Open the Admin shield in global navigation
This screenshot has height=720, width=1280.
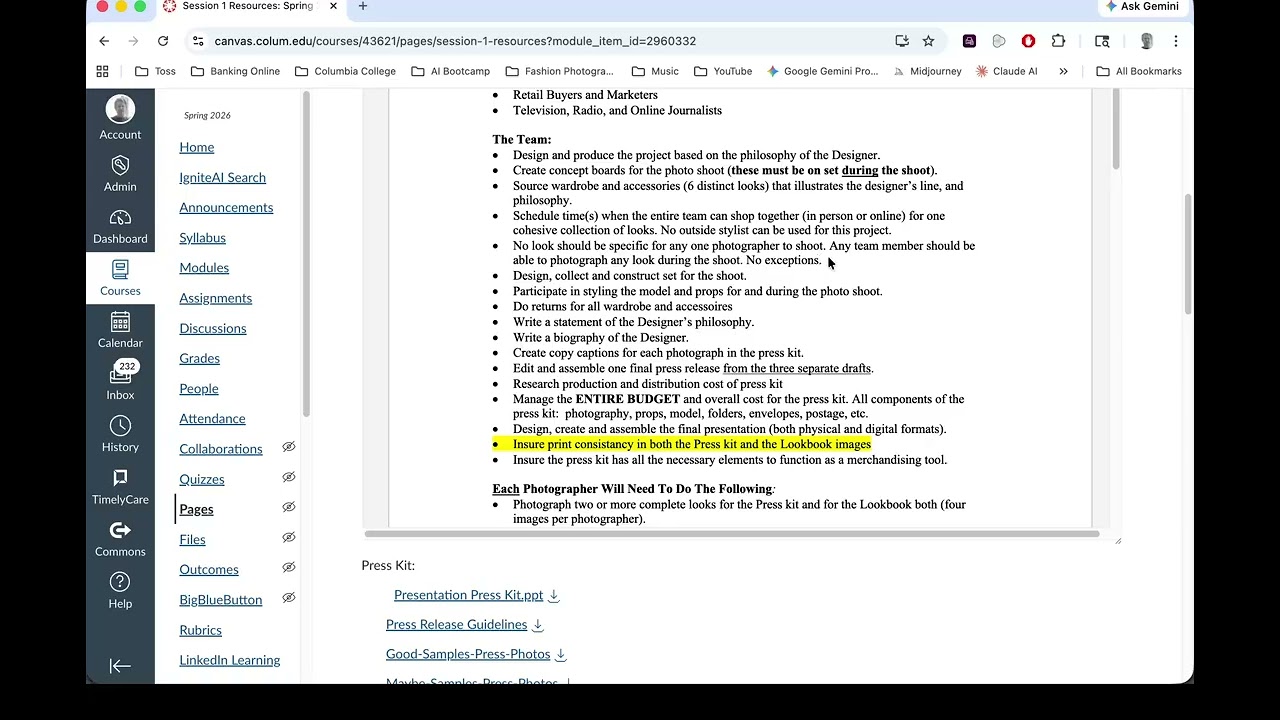(x=120, y=172)
